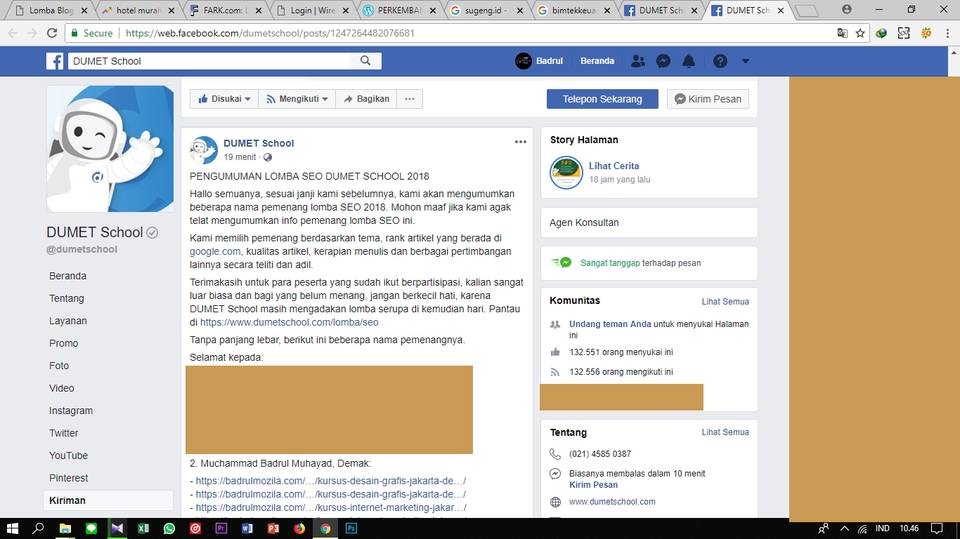The height and width of the screenshot is (539, 960).
Task: Open File Explorer from the taskbar
Action: point(65,528)
